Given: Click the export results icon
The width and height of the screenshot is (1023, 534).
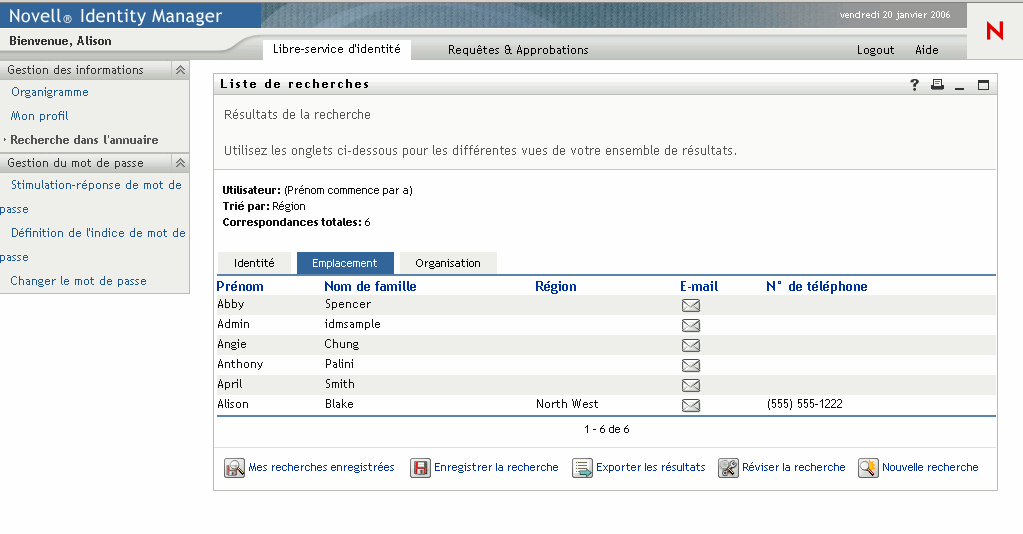Looking at the screenshot, I should pos(582,468).
